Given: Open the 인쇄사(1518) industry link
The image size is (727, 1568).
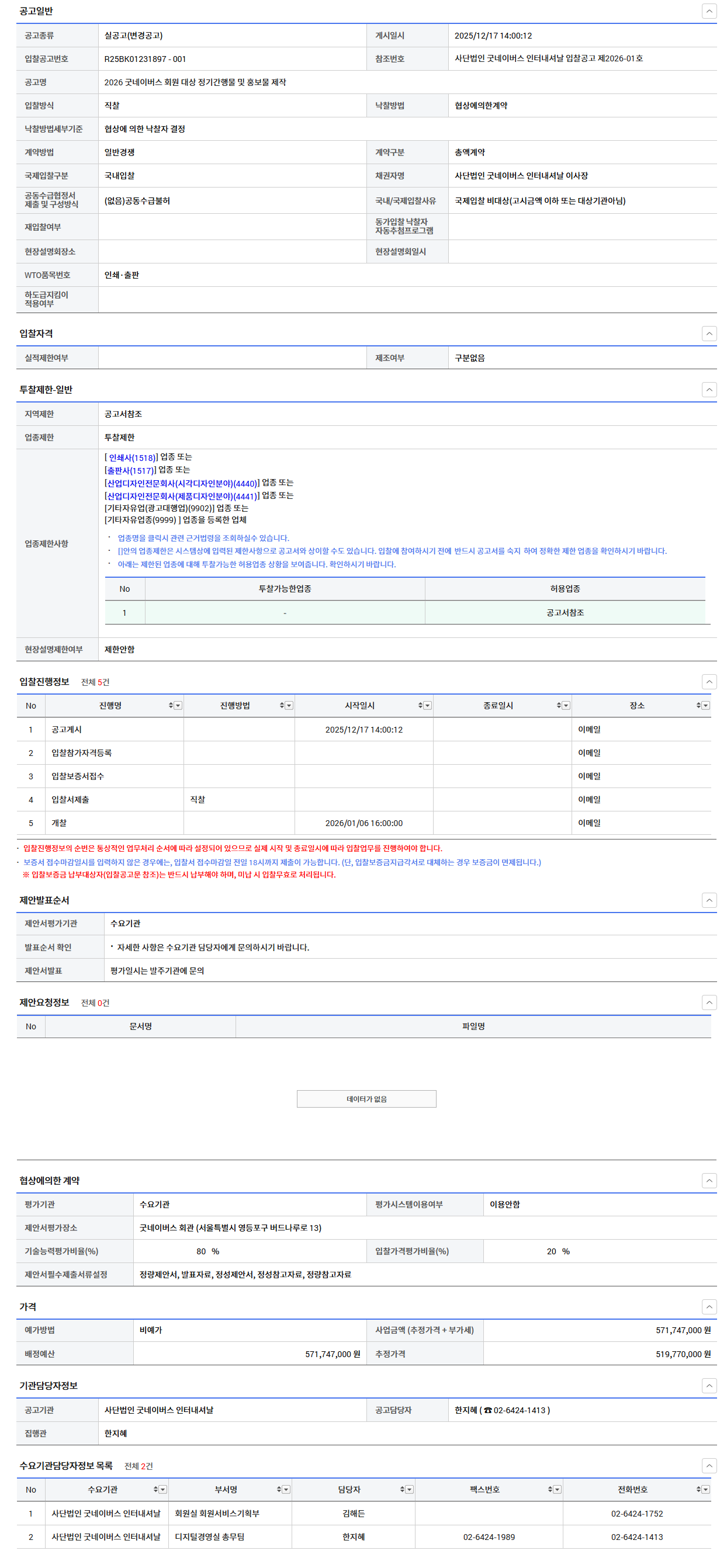Looking at the screenshot, I should click(132, 458).
